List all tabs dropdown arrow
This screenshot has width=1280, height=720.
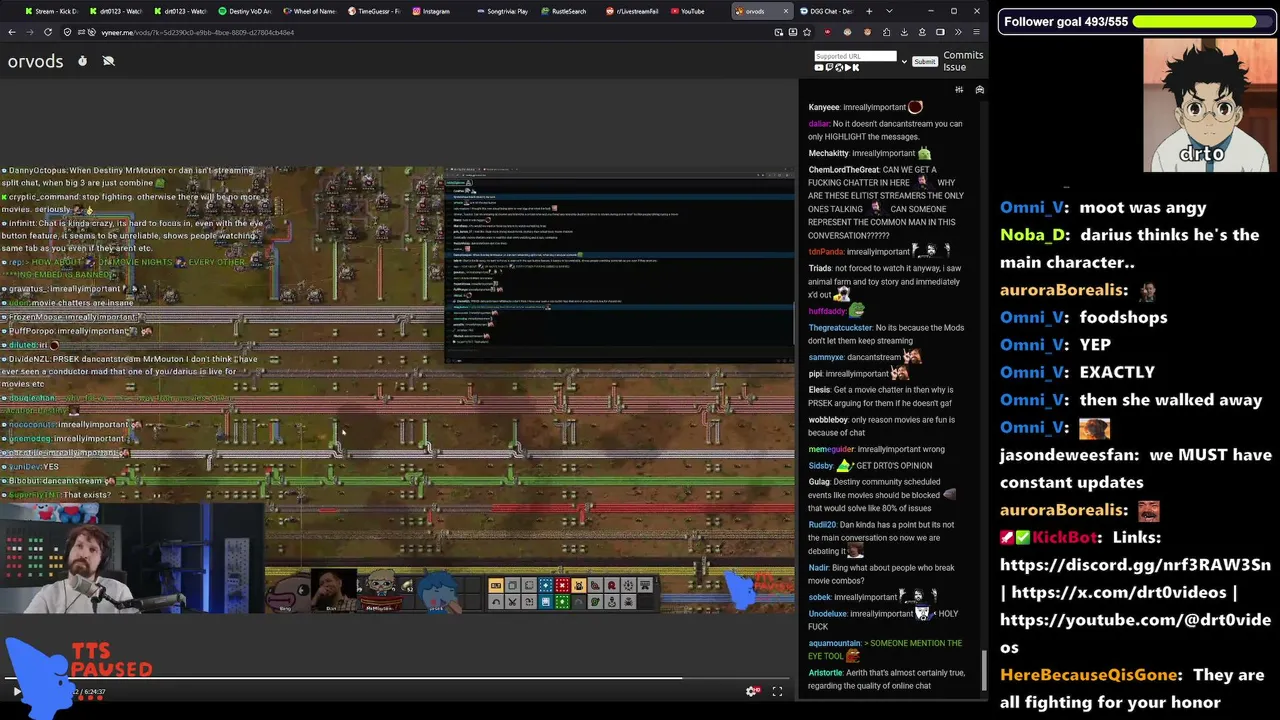889,11
